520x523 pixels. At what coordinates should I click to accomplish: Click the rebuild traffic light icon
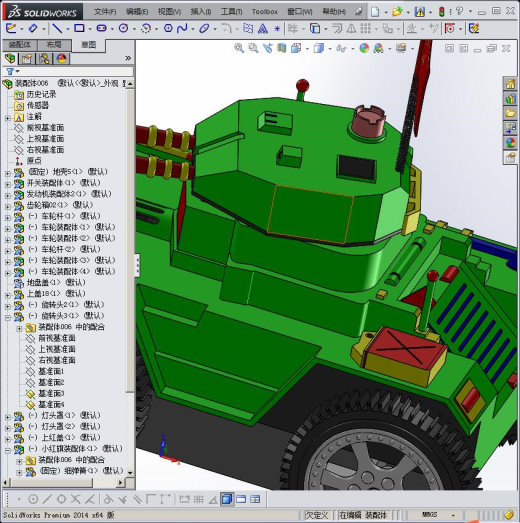coord(441,12)
